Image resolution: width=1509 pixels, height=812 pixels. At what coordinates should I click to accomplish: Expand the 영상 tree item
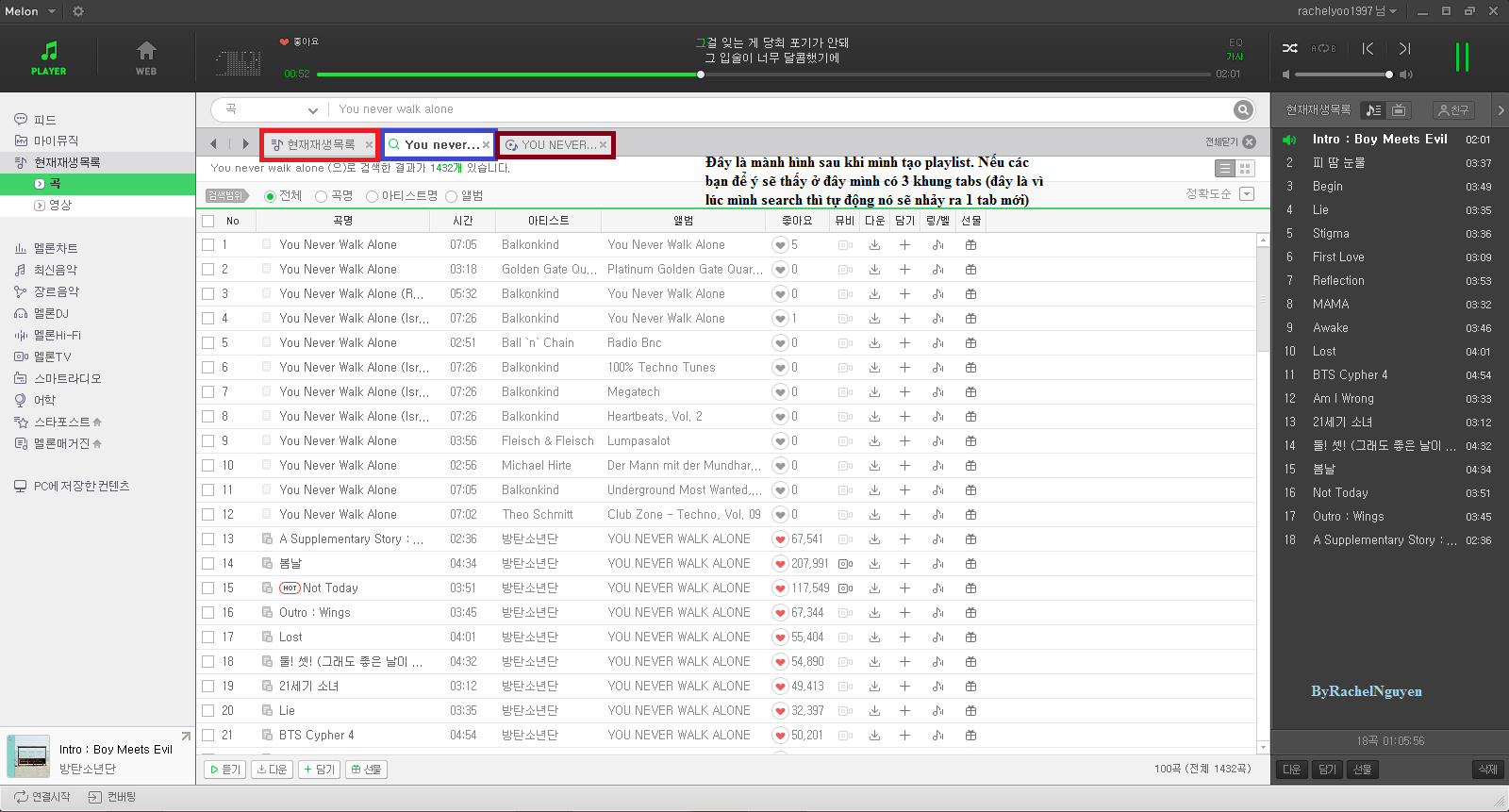(x=40, y=205)
